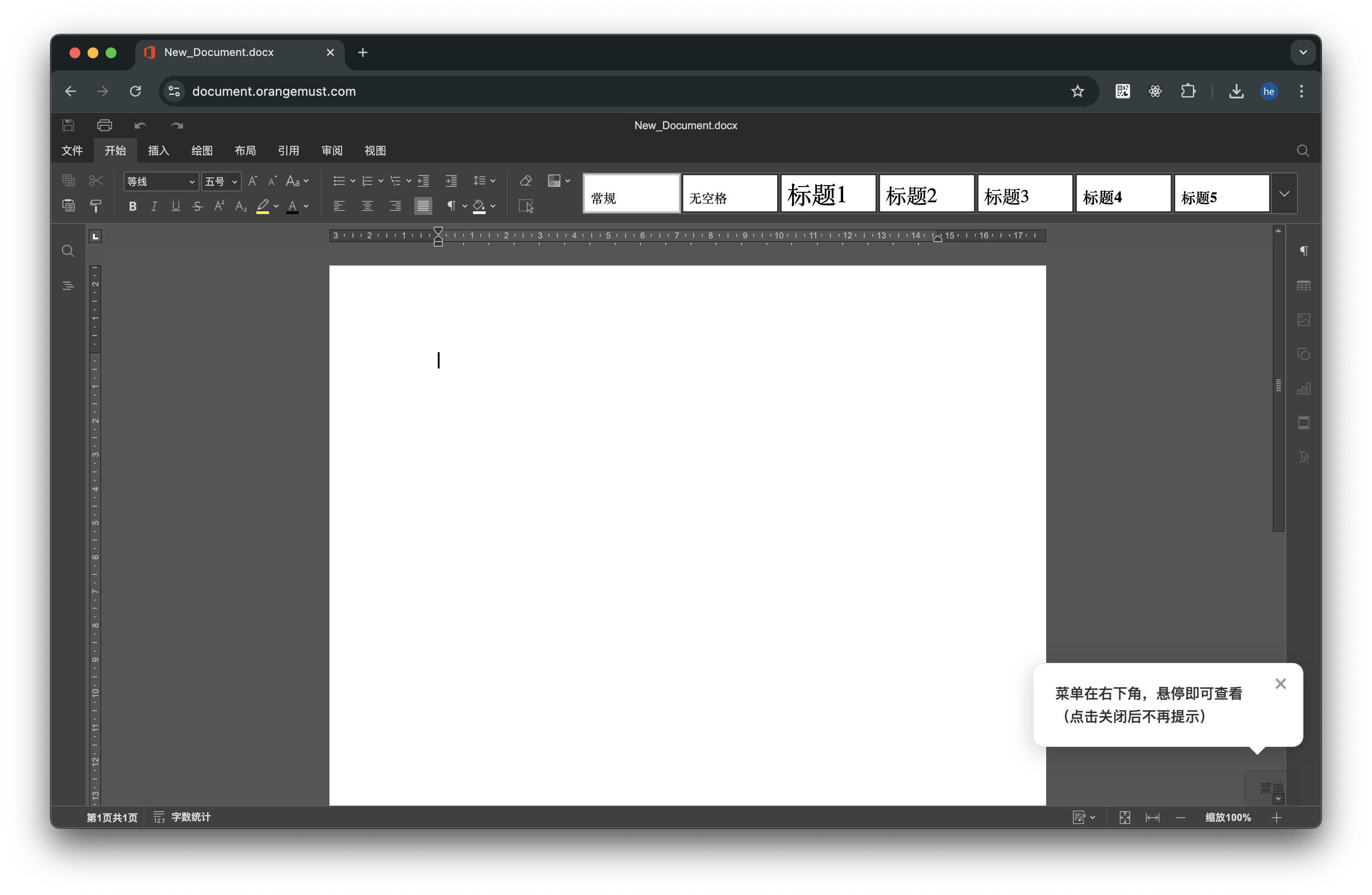Open the font size dropdown

coord(234,182)
